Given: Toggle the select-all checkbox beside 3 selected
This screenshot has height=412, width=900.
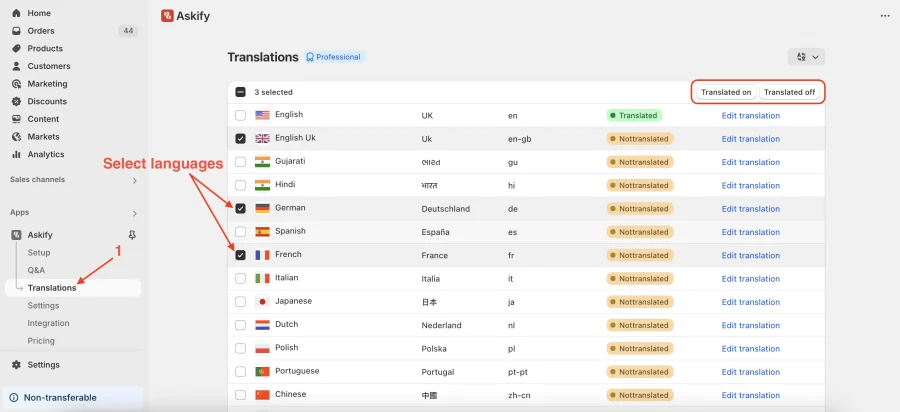Looking at the screenshot, I should [x=240, y=92].
